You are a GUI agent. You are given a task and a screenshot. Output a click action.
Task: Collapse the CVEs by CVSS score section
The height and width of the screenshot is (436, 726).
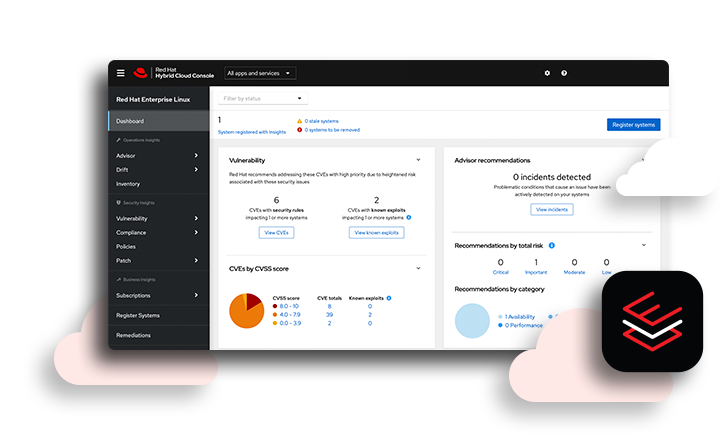(x=418, y=268)
